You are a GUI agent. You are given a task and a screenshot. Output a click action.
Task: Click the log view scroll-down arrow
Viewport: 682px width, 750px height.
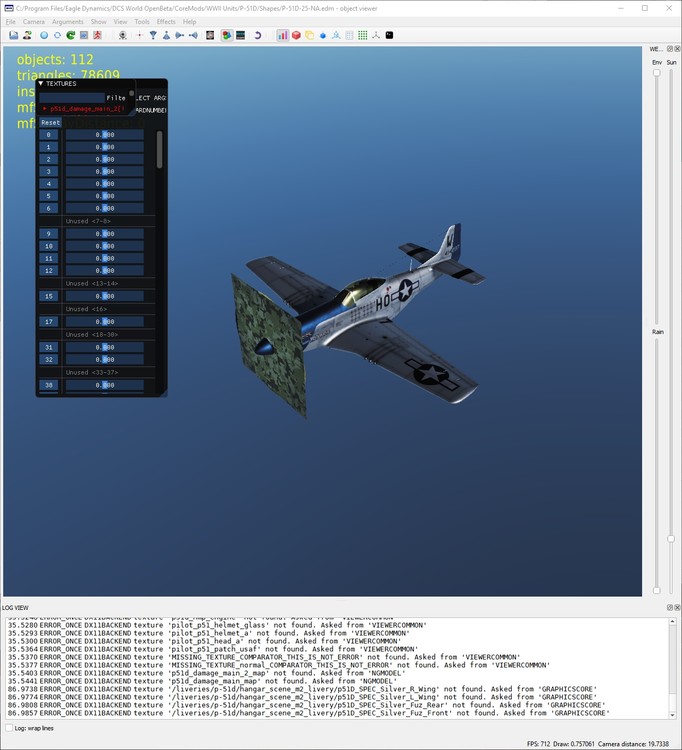click(x=672, y=715)
